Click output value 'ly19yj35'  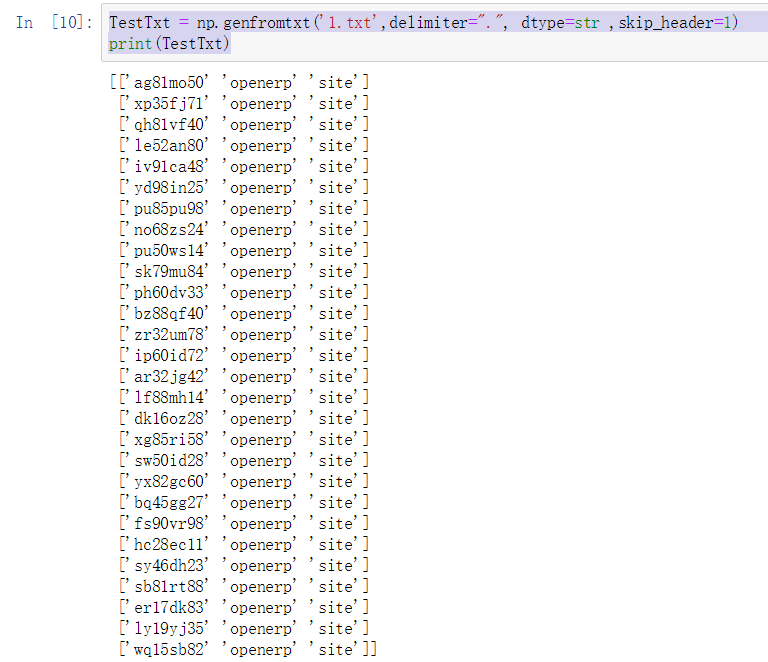pyautogui.click(x=169, y=629)
